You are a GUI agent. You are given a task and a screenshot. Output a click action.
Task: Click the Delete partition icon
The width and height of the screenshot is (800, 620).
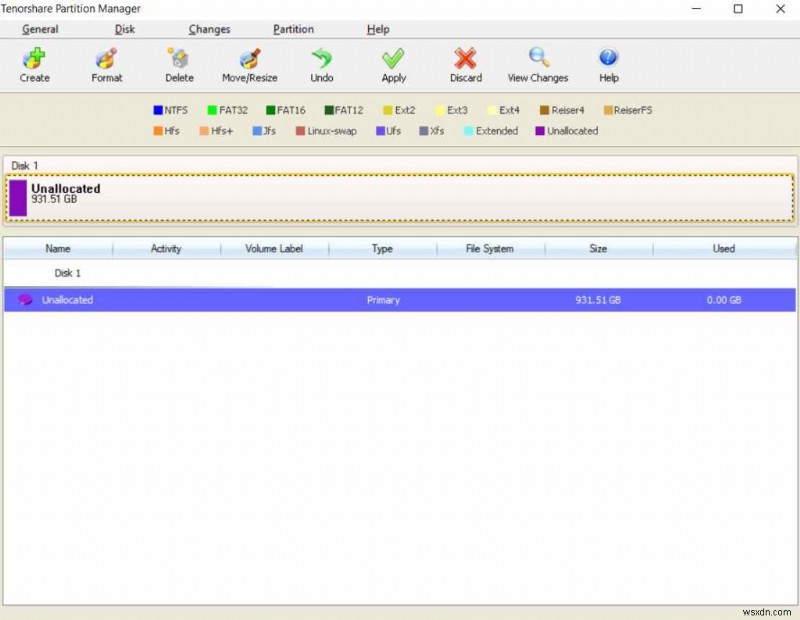coord(178,62)
